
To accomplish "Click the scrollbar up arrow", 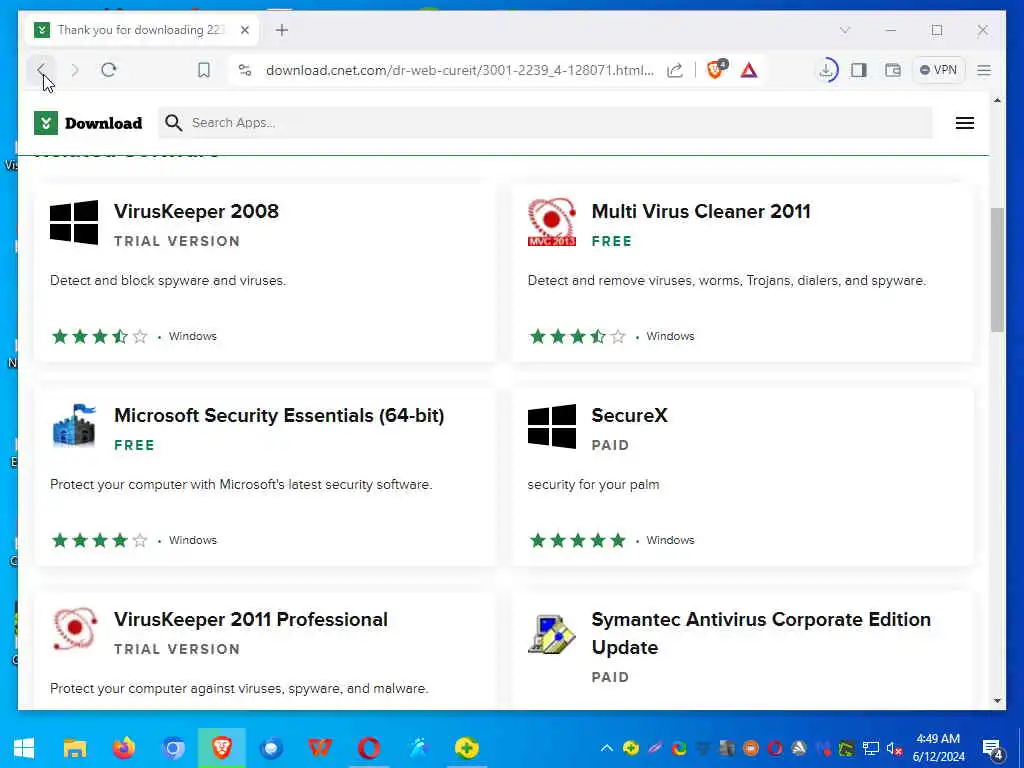I will [997, 100].
